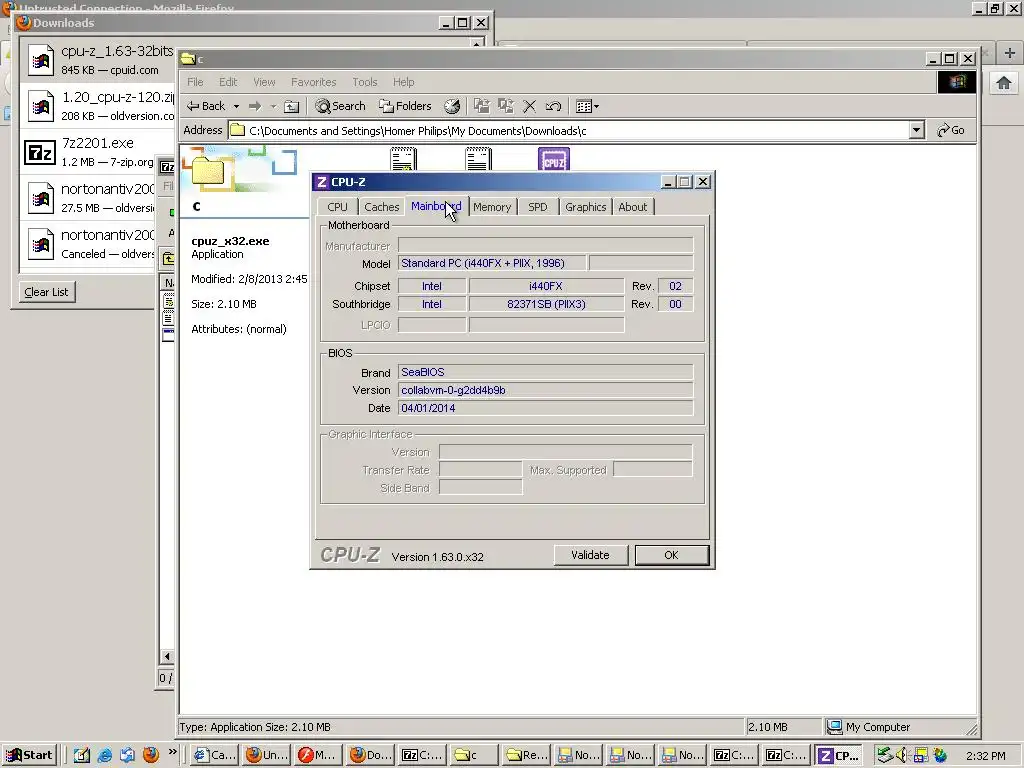Screen dimensions: 1024x768
Task: Open the Edit menu in Explorer
Action: [x=228, y=82]
